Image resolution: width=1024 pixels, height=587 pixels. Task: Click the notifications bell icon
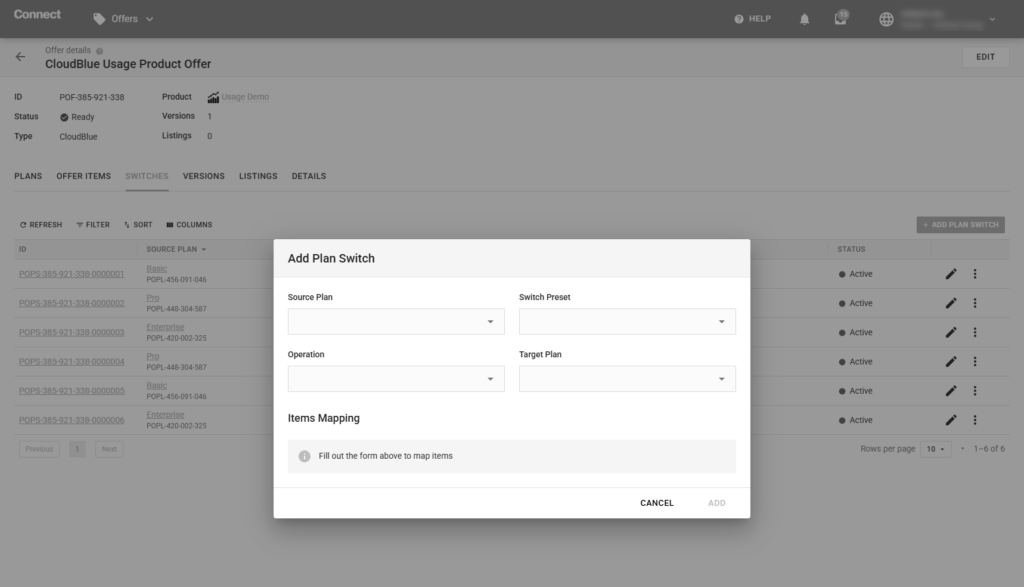pyautogui.click(x=804, y=19)
